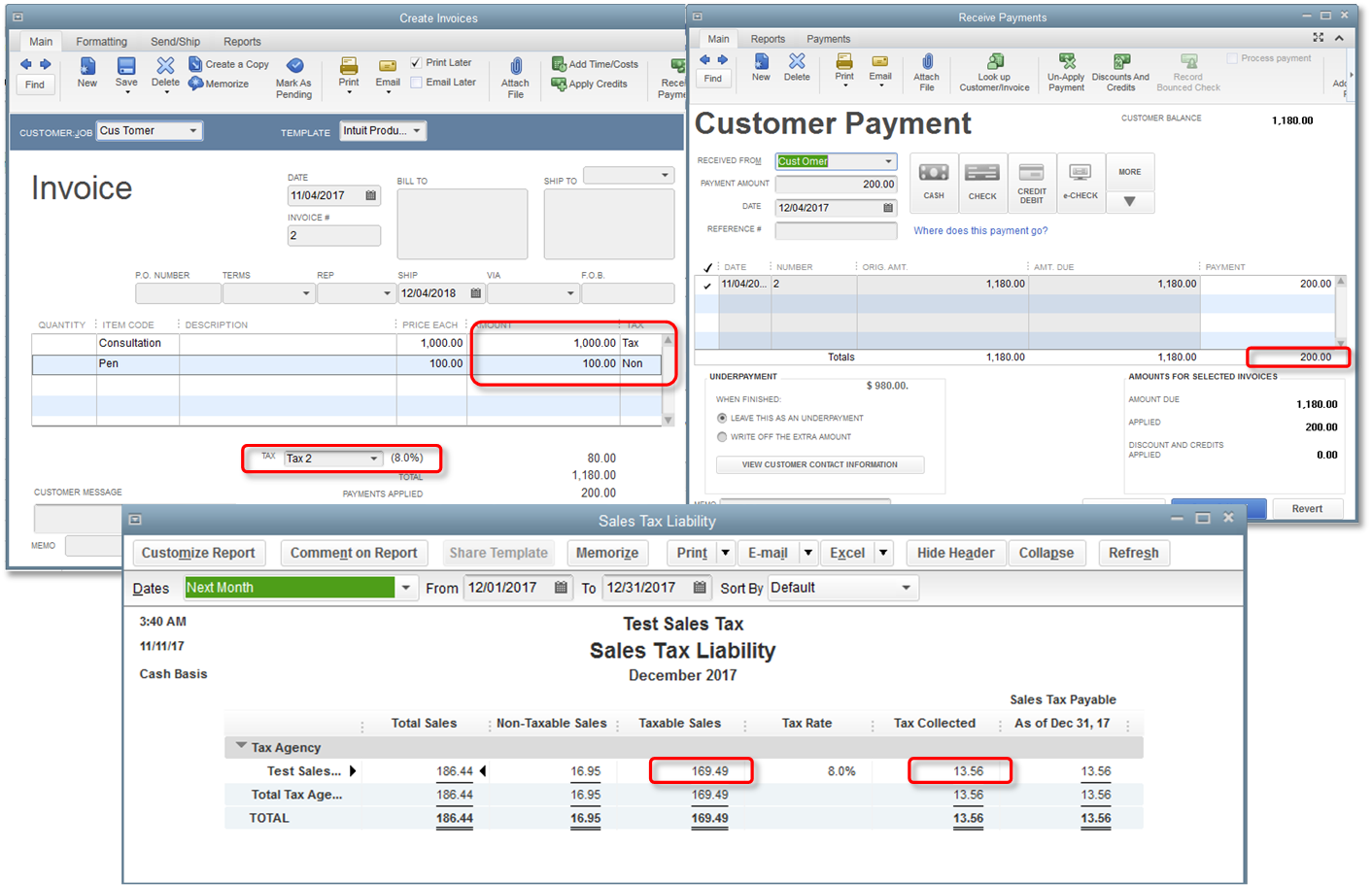Click View Customer Contact Information button
The image size is (1372, 885).
(820, 464)
